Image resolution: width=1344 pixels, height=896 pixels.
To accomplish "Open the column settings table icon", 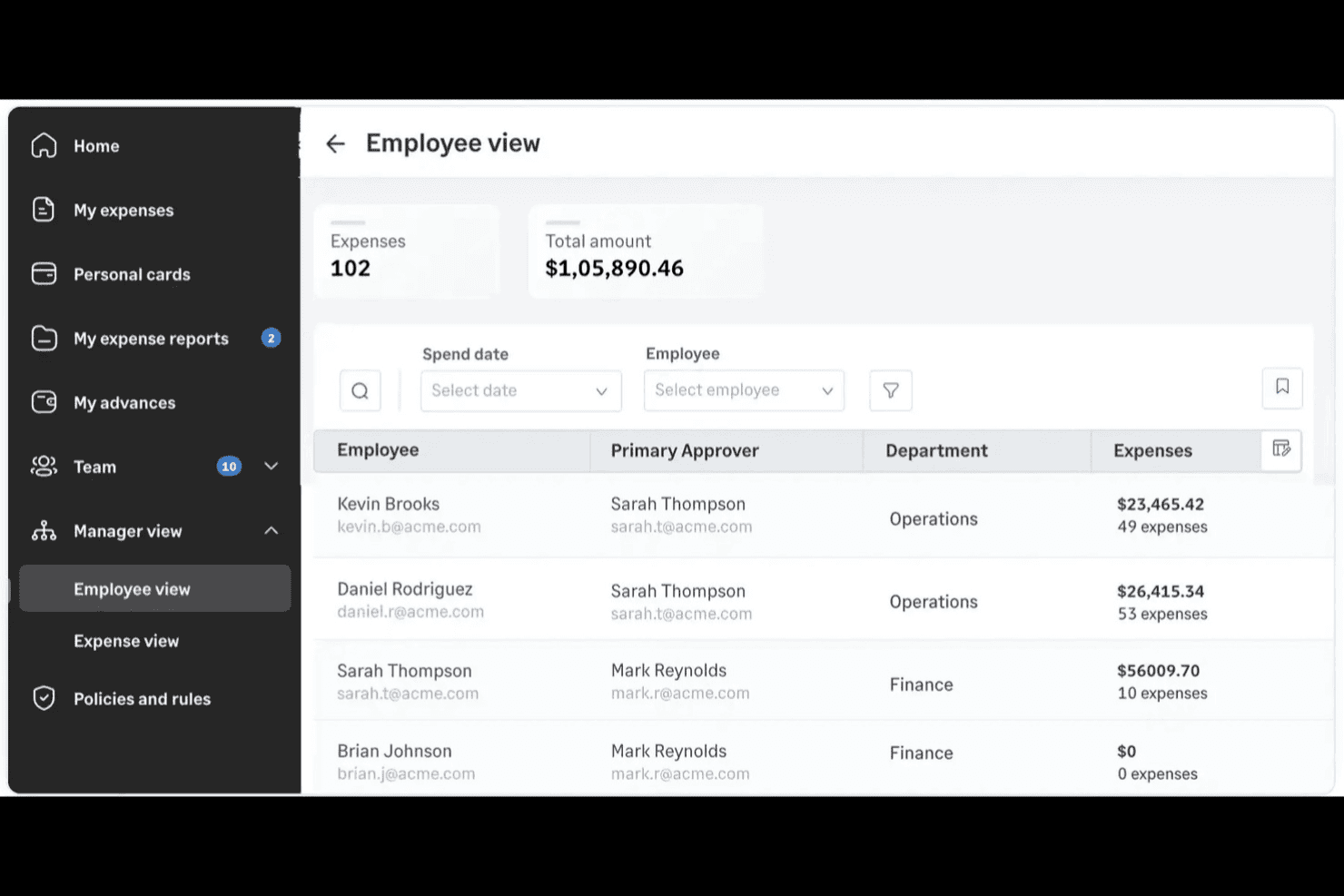I will click(x=1281, y=449).
